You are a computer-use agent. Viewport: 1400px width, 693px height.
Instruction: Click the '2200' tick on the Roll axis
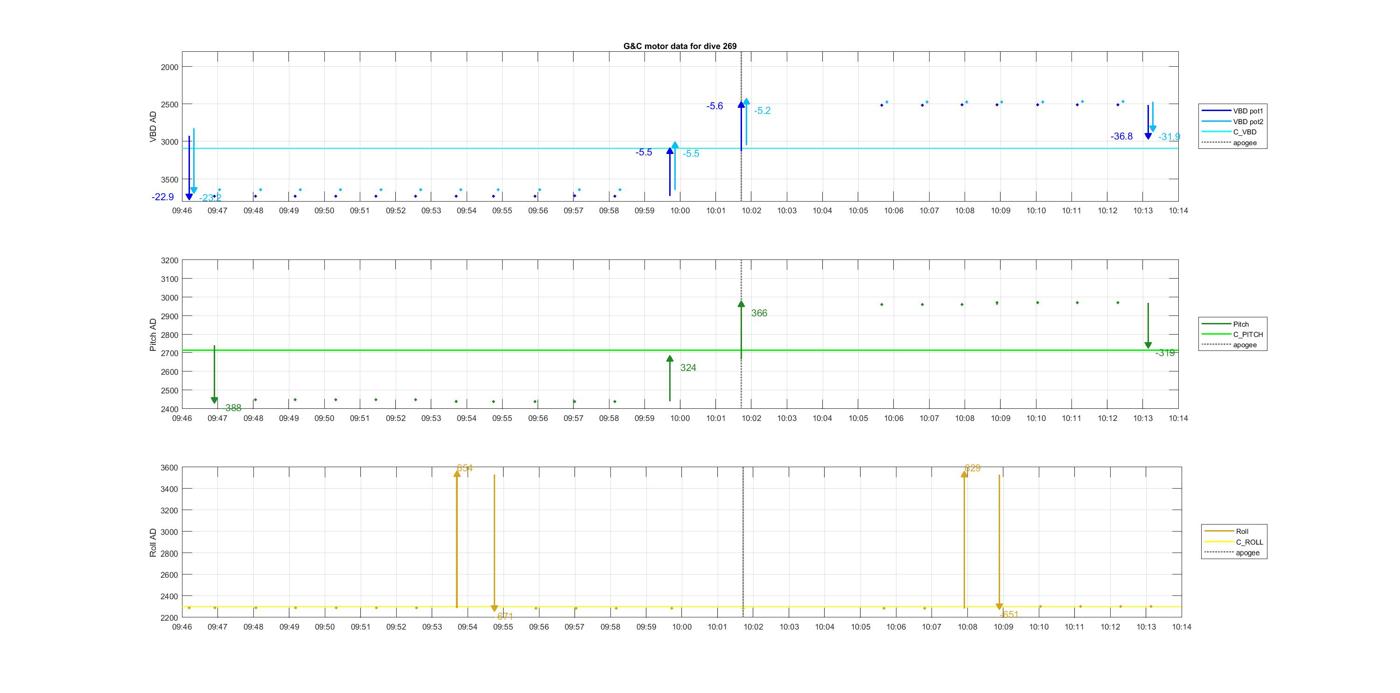pos(169,617)
